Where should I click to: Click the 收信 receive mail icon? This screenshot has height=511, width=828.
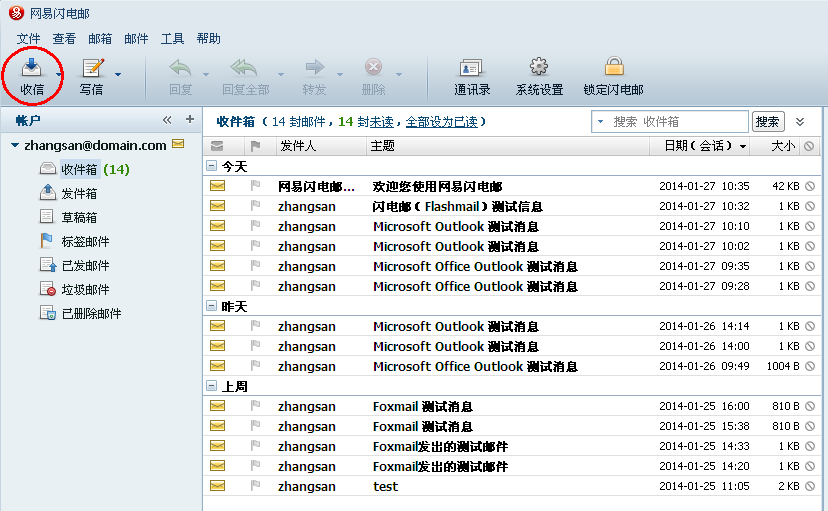click(x=31, y=68)
